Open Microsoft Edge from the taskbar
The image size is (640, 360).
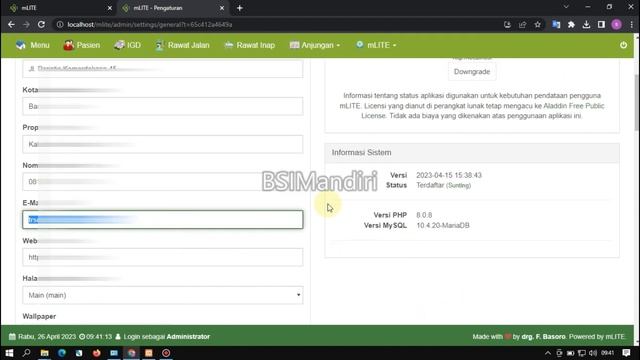(x=62, y=353)
